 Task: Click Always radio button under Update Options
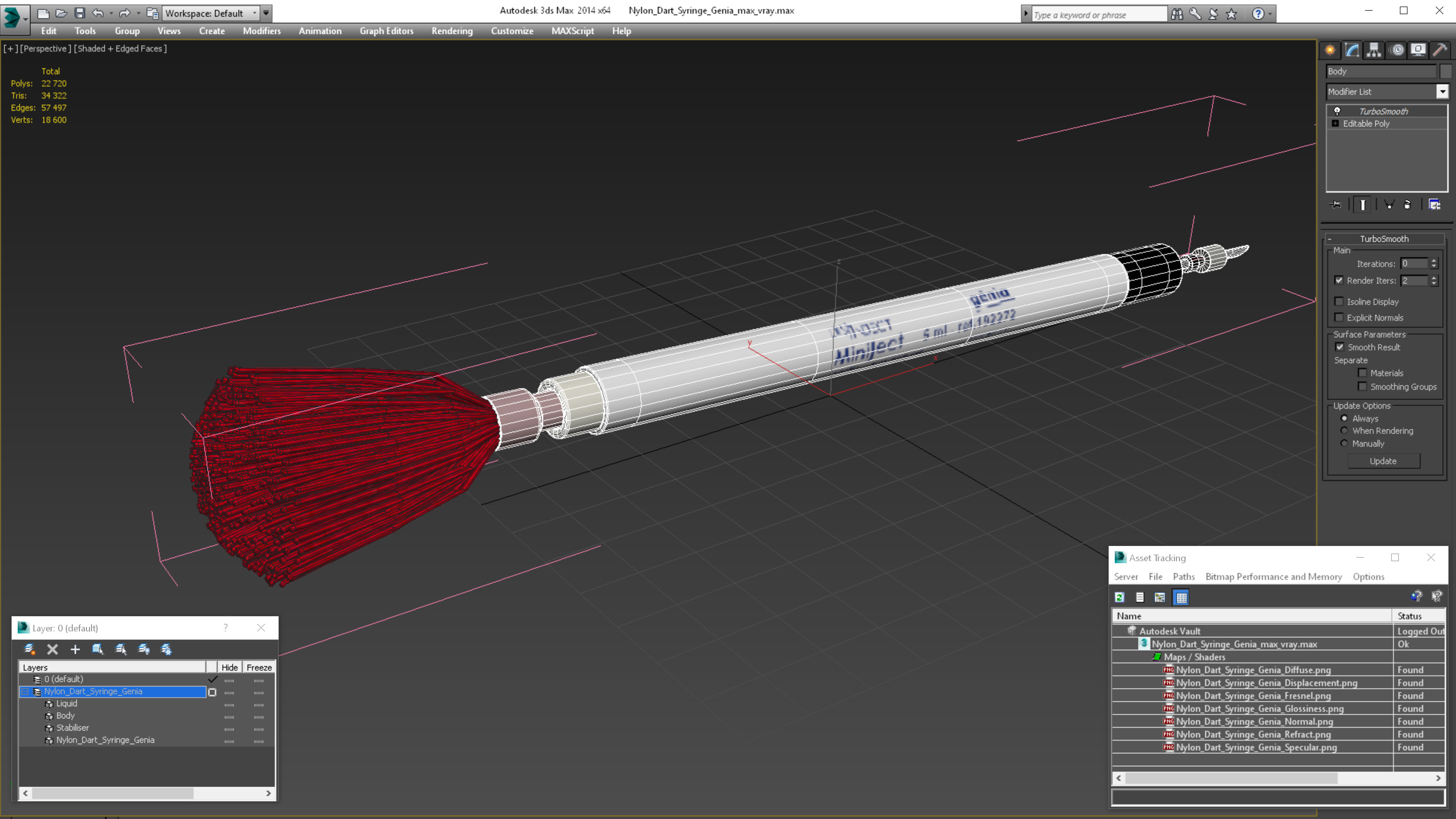(x=1344, y=419)
